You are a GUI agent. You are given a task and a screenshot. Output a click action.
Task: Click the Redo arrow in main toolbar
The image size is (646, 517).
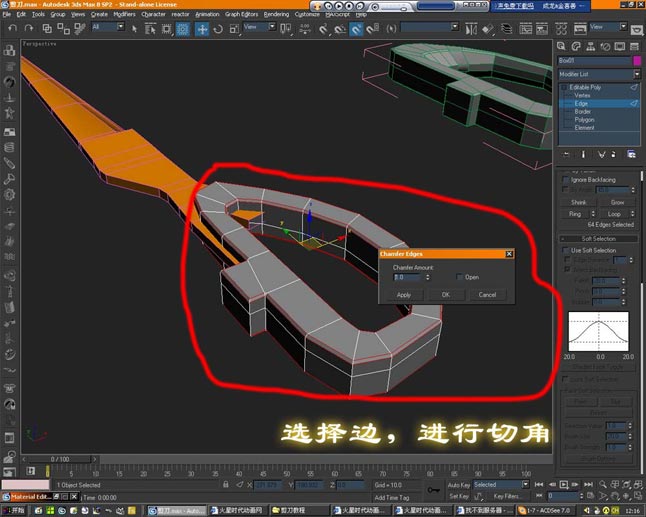click(29, 28)
